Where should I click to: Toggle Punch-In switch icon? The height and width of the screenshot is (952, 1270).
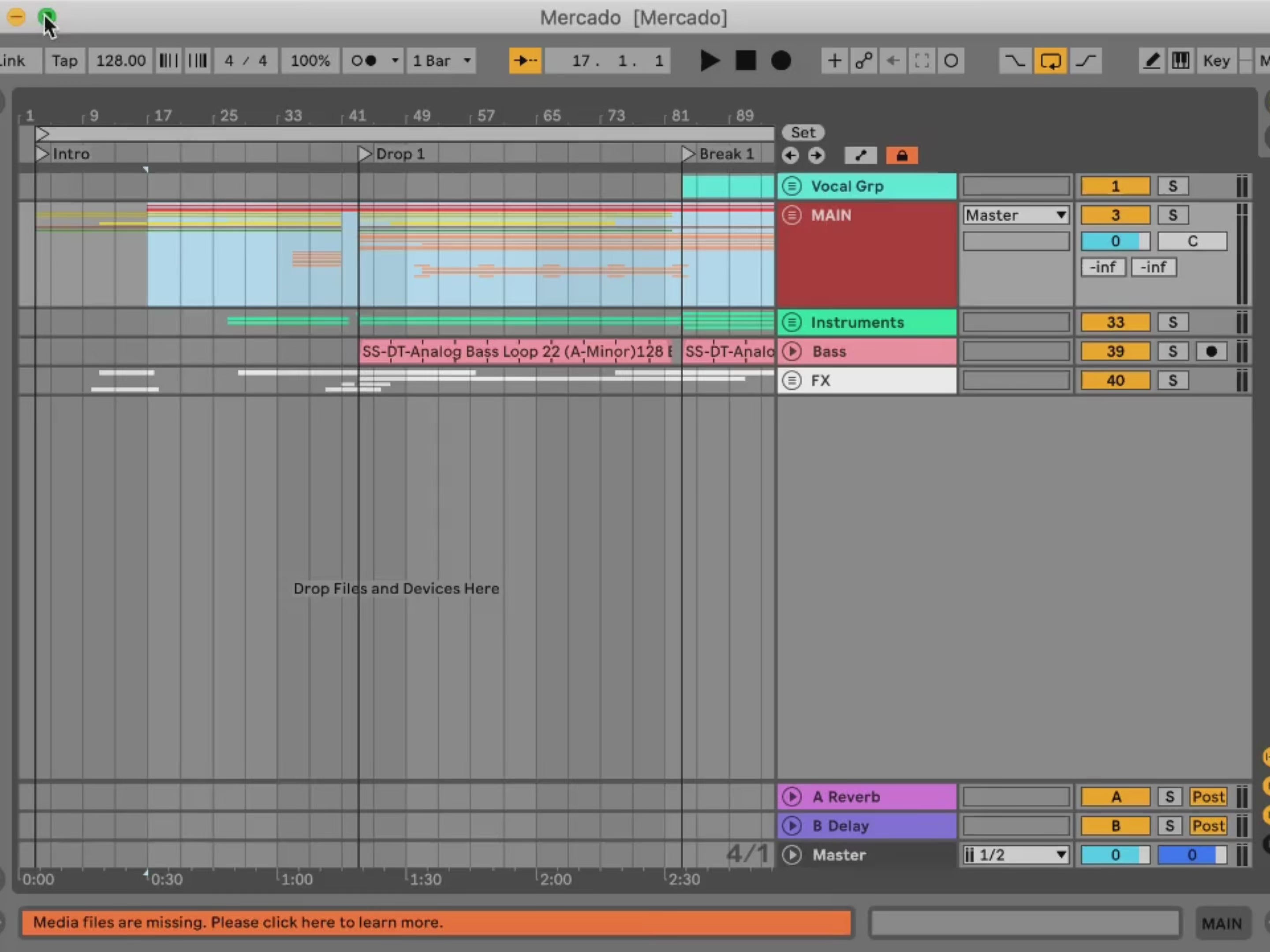pos(1015,61)
